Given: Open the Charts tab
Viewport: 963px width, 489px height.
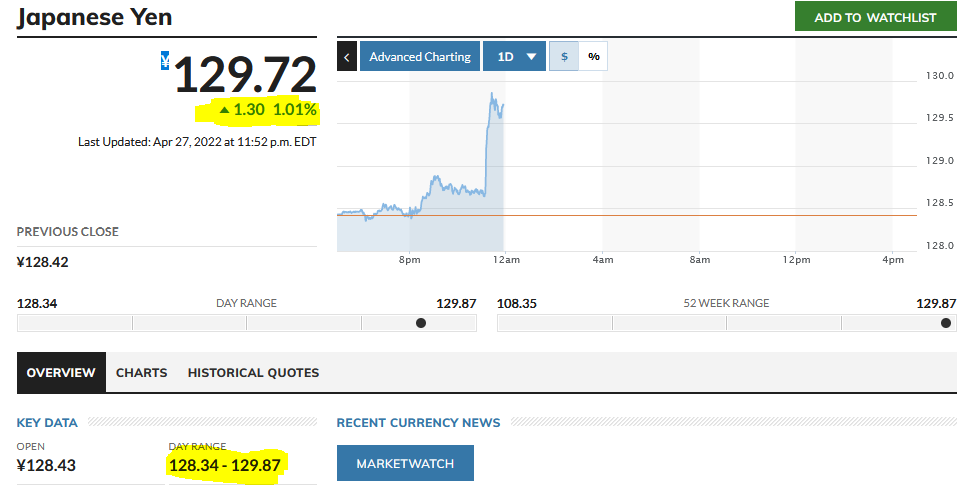Looking at the screenshot, I should [141, 373].
